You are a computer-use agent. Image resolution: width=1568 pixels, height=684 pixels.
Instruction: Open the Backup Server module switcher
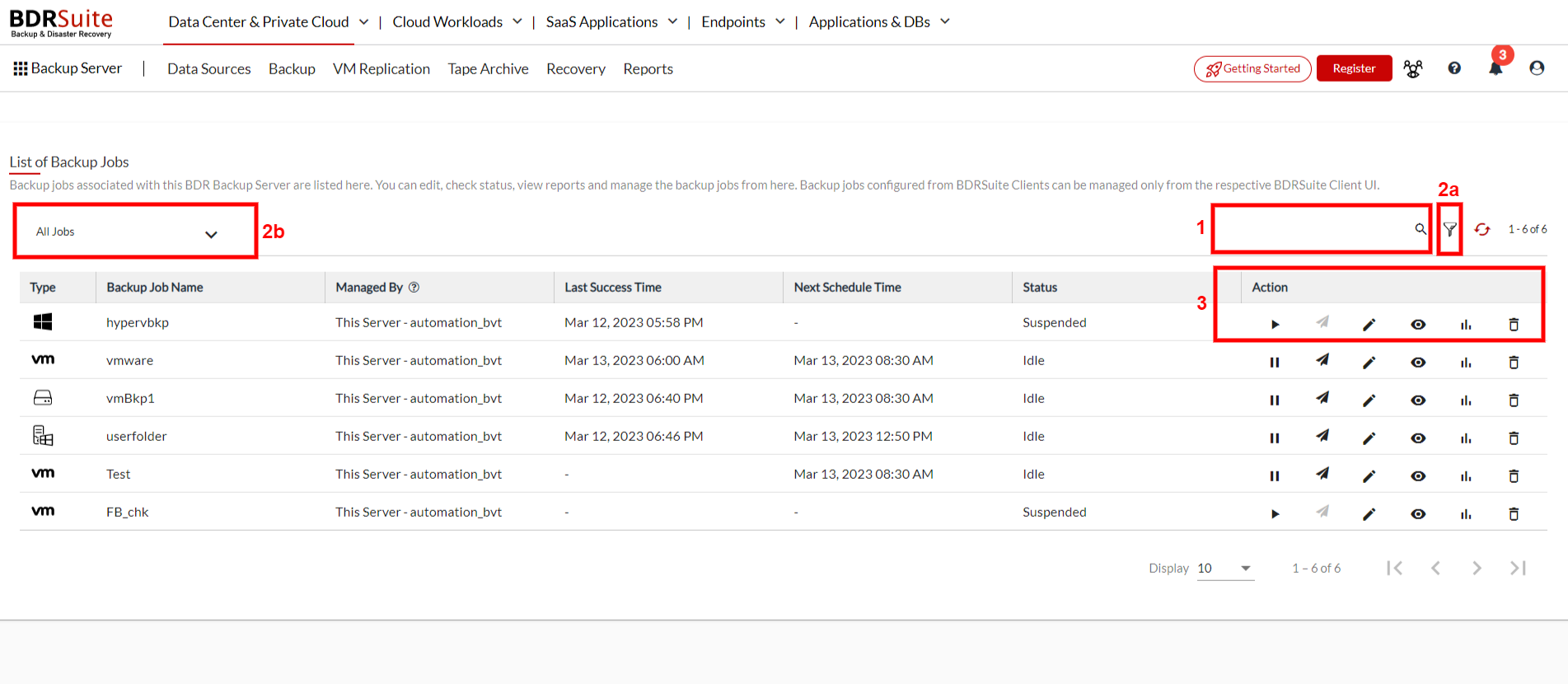[x=68, y=68]
